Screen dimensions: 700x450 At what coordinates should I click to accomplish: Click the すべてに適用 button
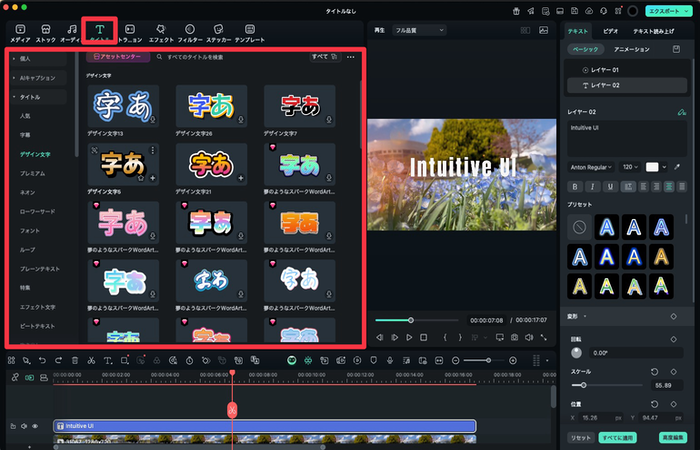[x=615, y=438]
